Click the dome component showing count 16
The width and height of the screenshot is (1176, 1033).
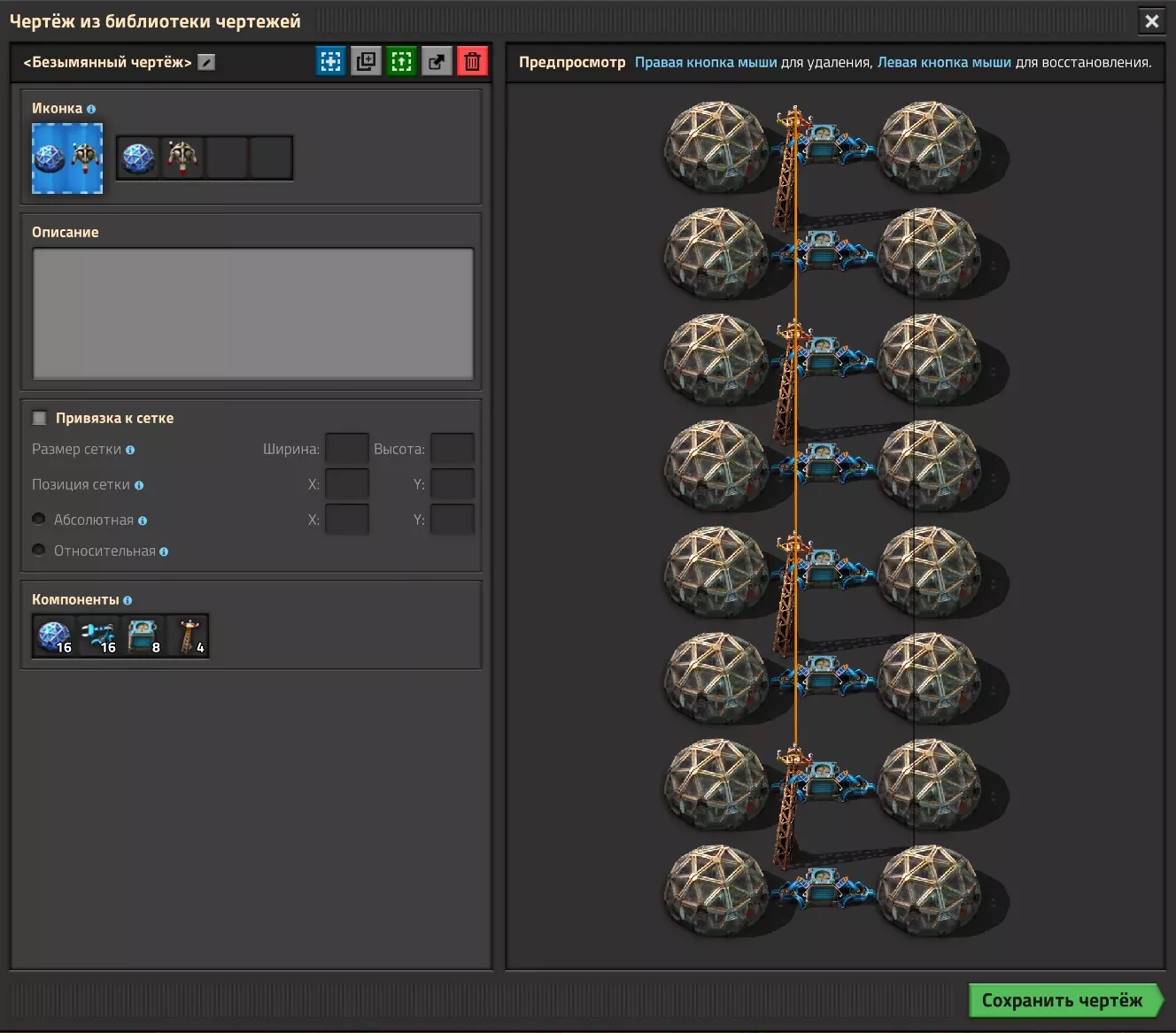pyautogui.click(x=55, y=636)
